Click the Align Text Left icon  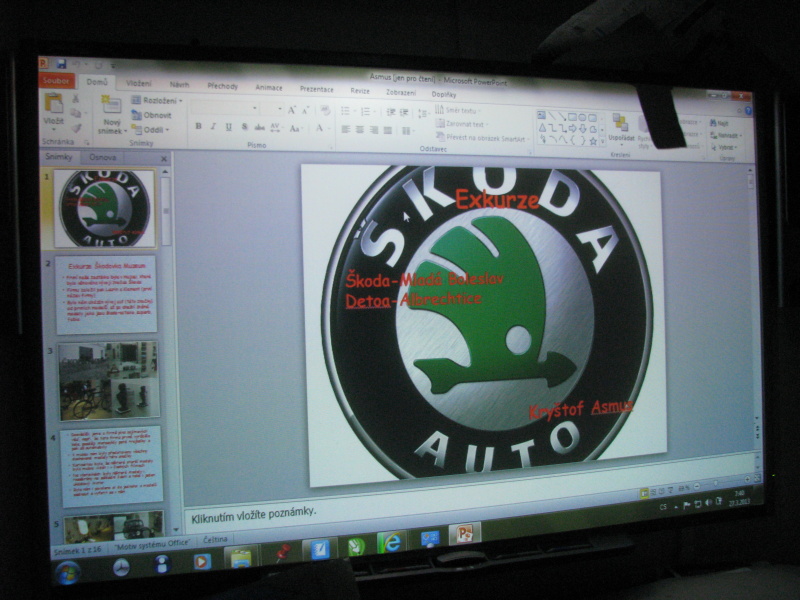346,130
